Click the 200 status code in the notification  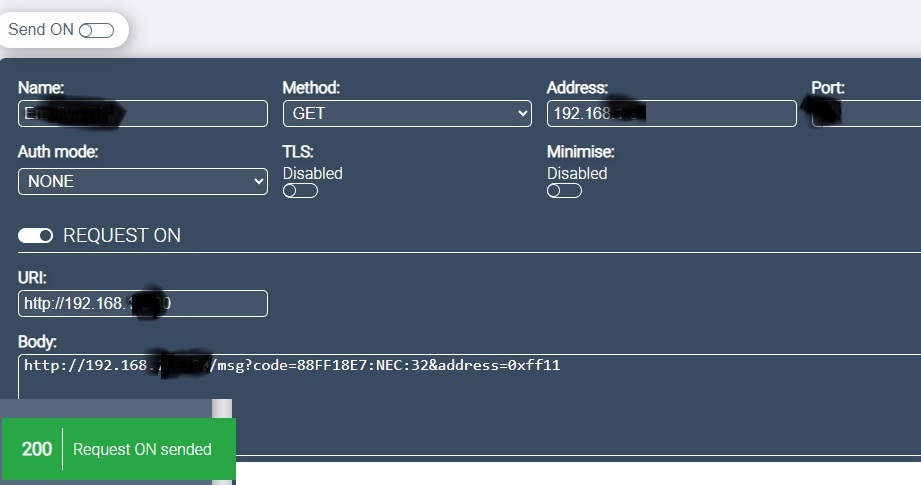(x=37, y=449)
